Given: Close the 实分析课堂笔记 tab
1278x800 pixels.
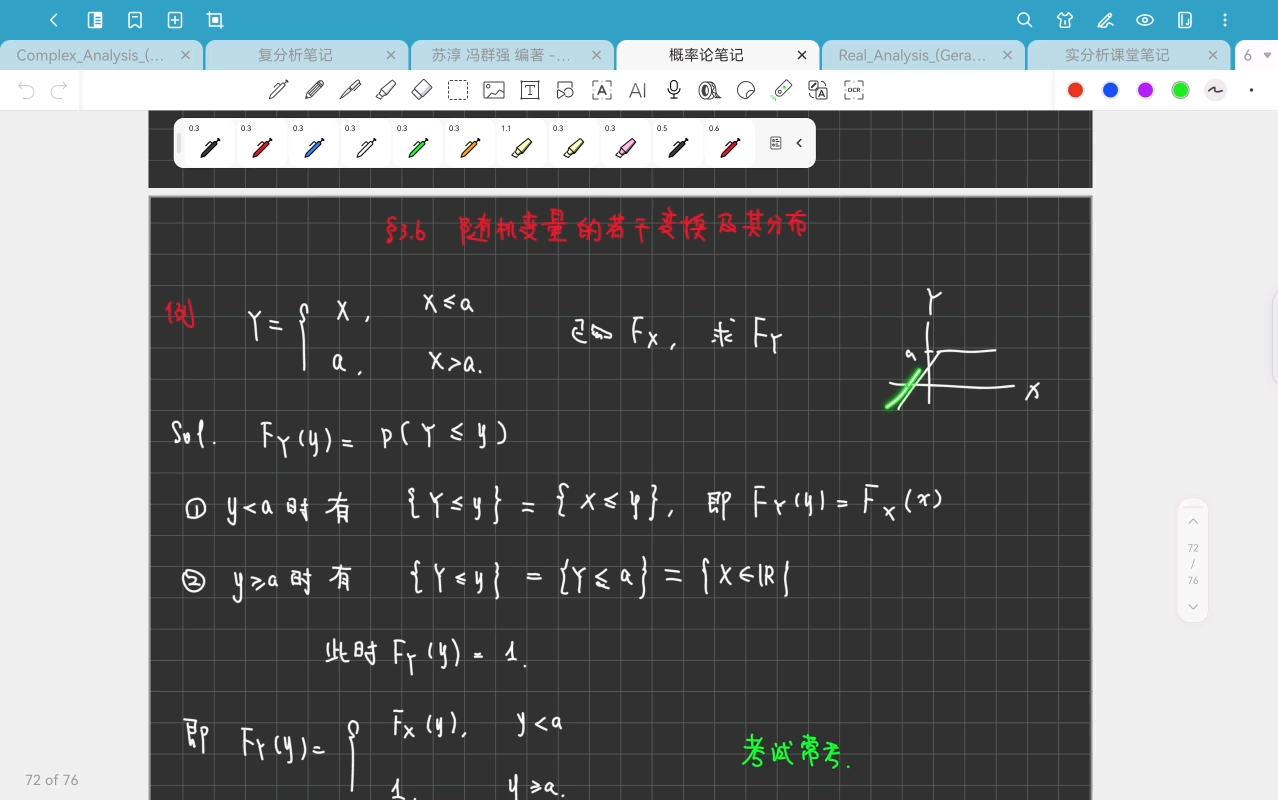Looking at the screenshot, I should tap(1213, 55).
